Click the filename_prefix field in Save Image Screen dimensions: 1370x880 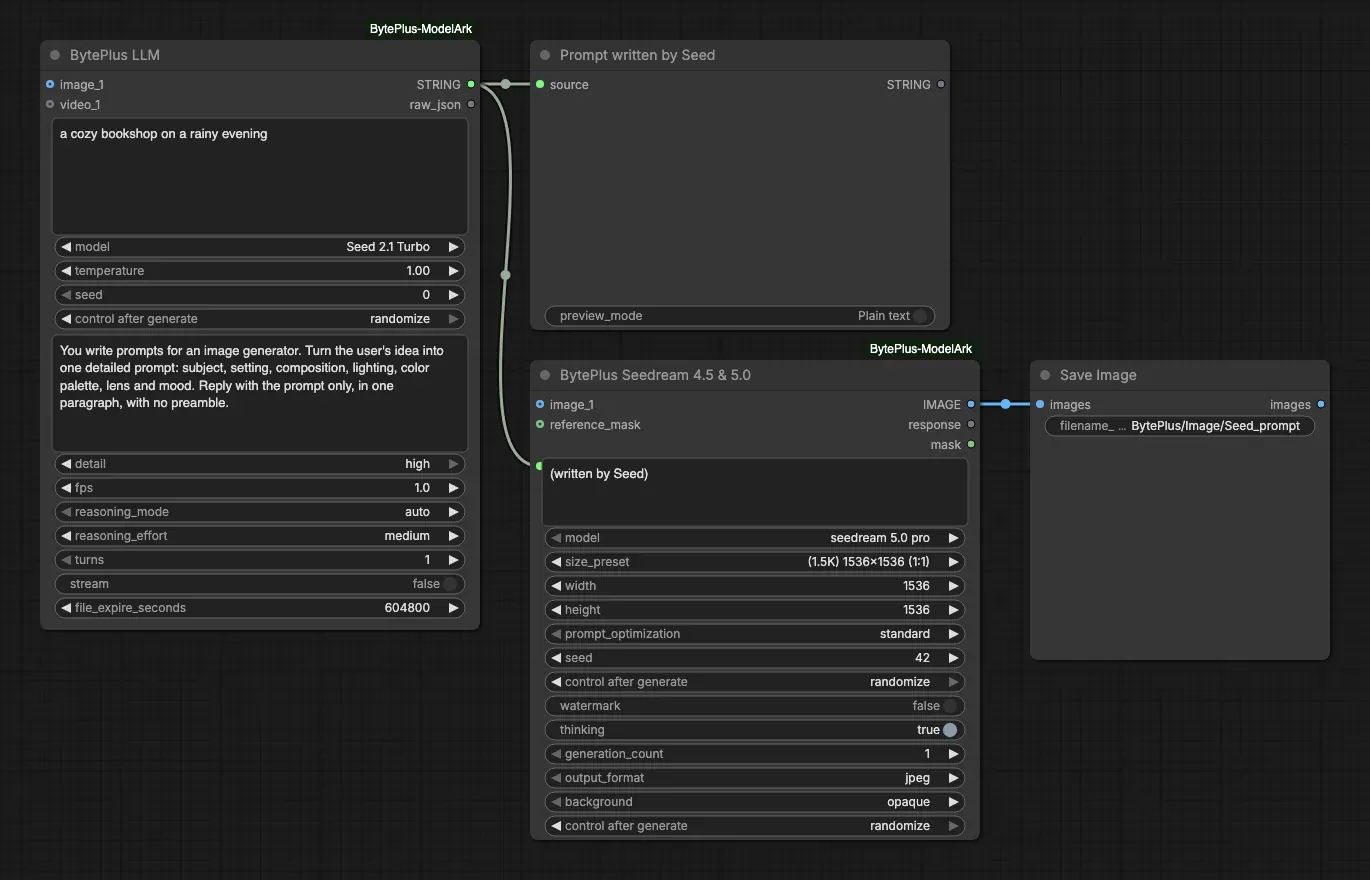click(1180, 426)
